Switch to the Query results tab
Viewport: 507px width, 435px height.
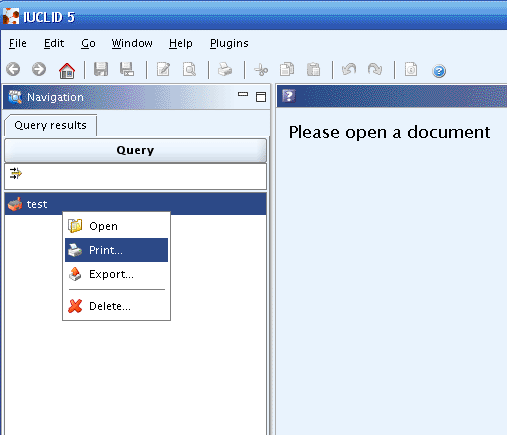click(51, 125)
